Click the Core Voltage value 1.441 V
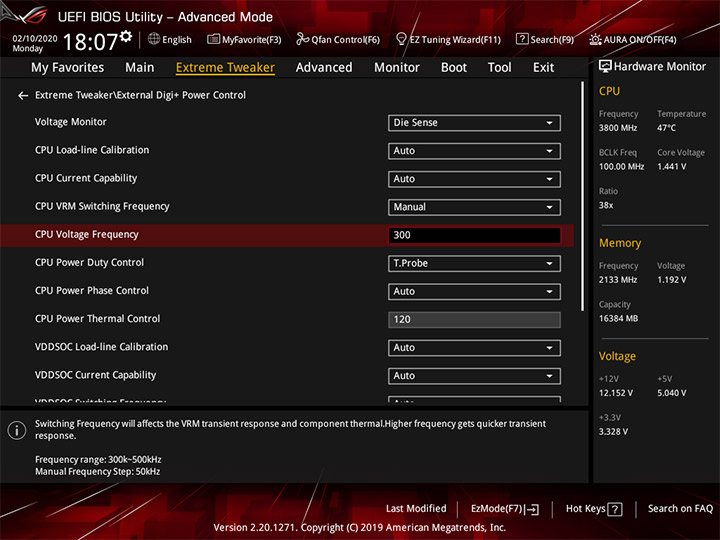Screen dimensions: 720x540 (x=672, y=167)
